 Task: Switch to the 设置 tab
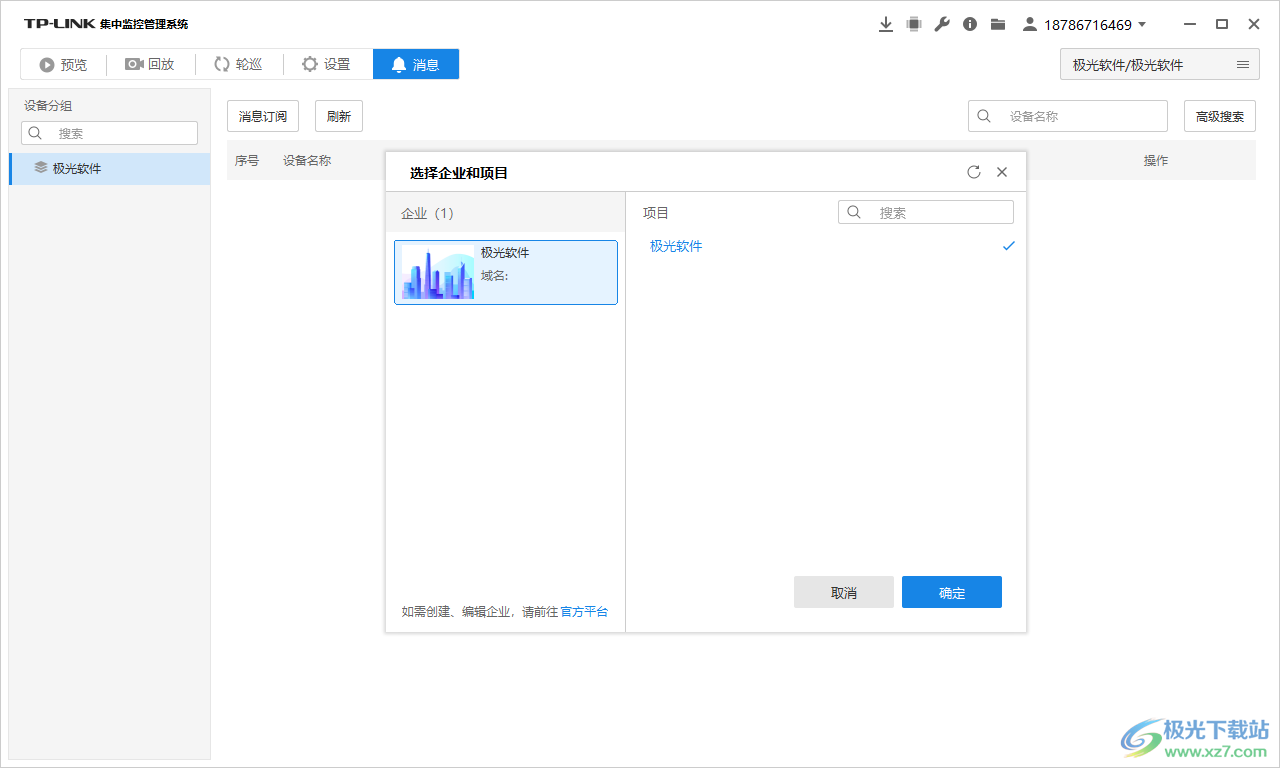click(327, 64)
